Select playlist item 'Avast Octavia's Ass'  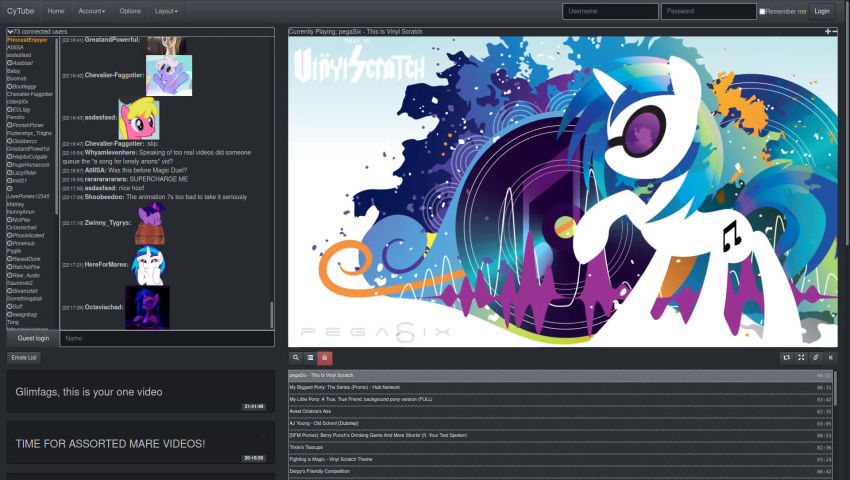pyautogui.click(x=561, y=411)
